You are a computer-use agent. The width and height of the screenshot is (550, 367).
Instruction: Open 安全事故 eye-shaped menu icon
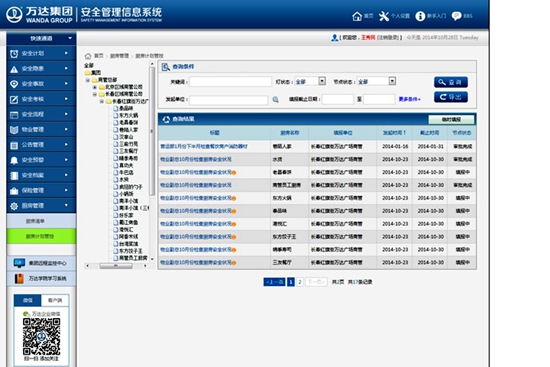coord(14,84)
